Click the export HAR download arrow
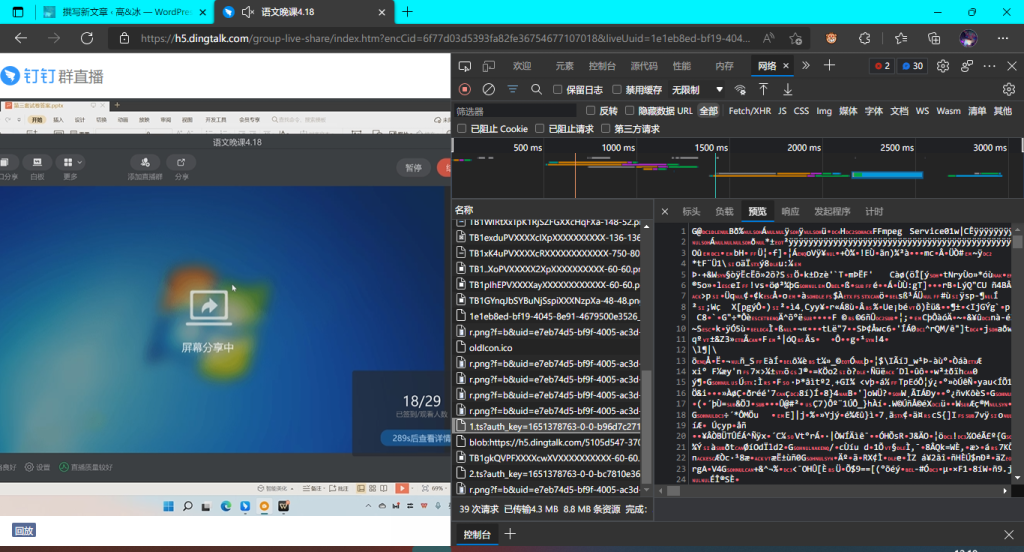Image resolution: width=1024 pixels, height=552 pixels. click(788, 90)
